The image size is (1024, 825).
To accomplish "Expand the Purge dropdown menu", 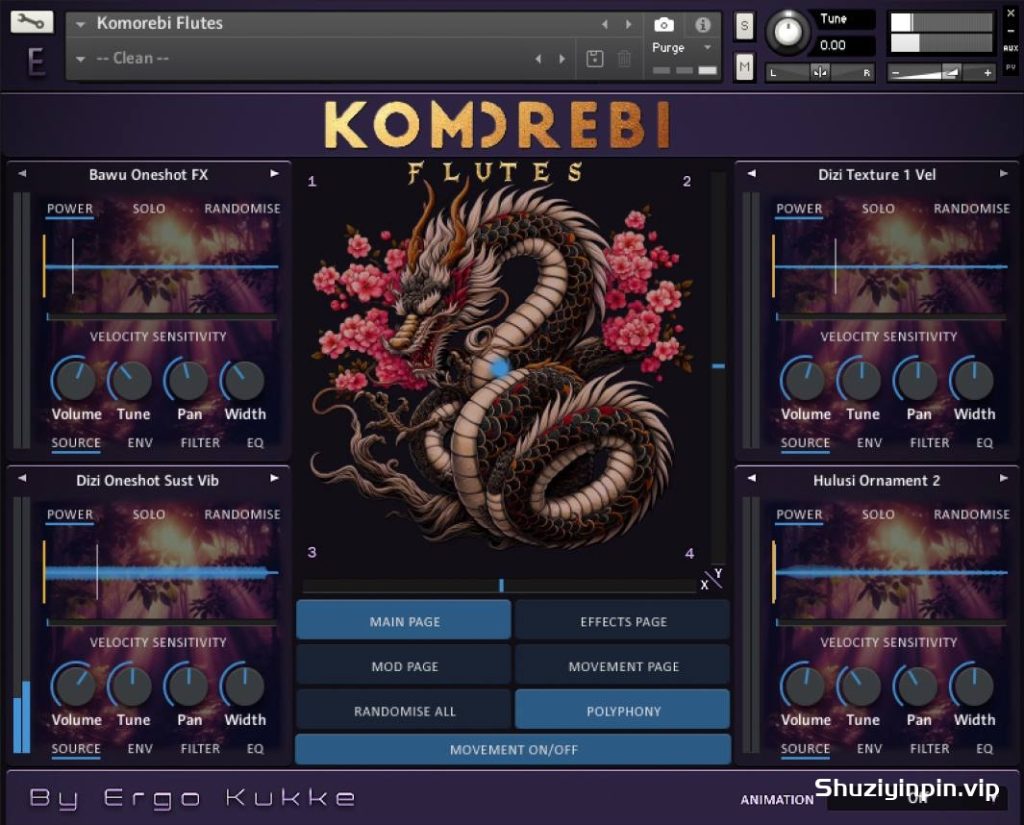I will click(708, 47).
